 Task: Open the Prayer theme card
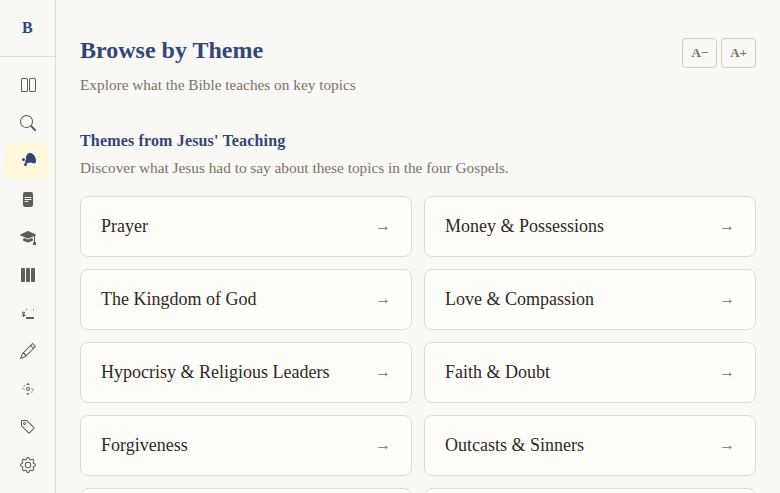(x=245, y=226)
